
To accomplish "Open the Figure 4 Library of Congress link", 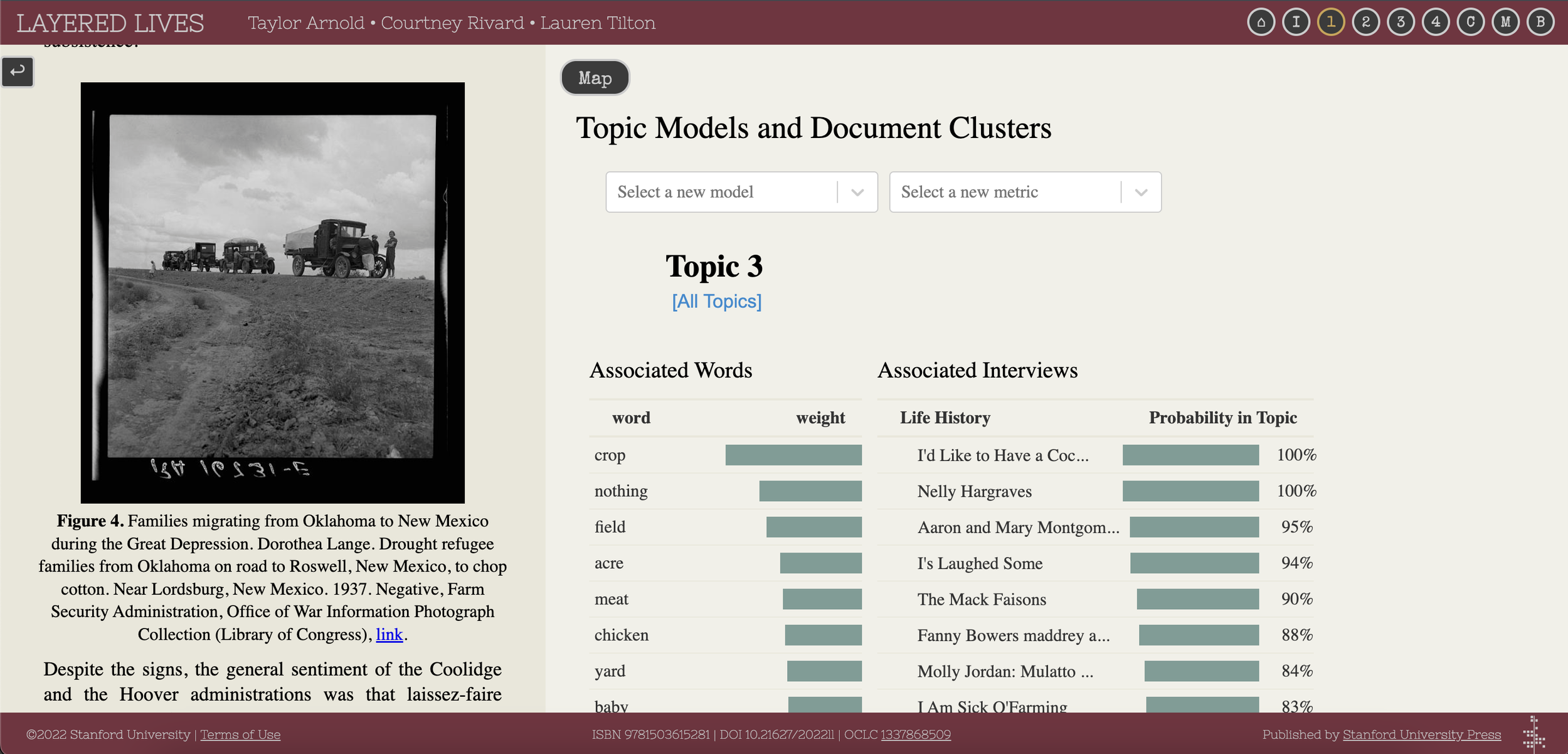I will click(389, 634).
